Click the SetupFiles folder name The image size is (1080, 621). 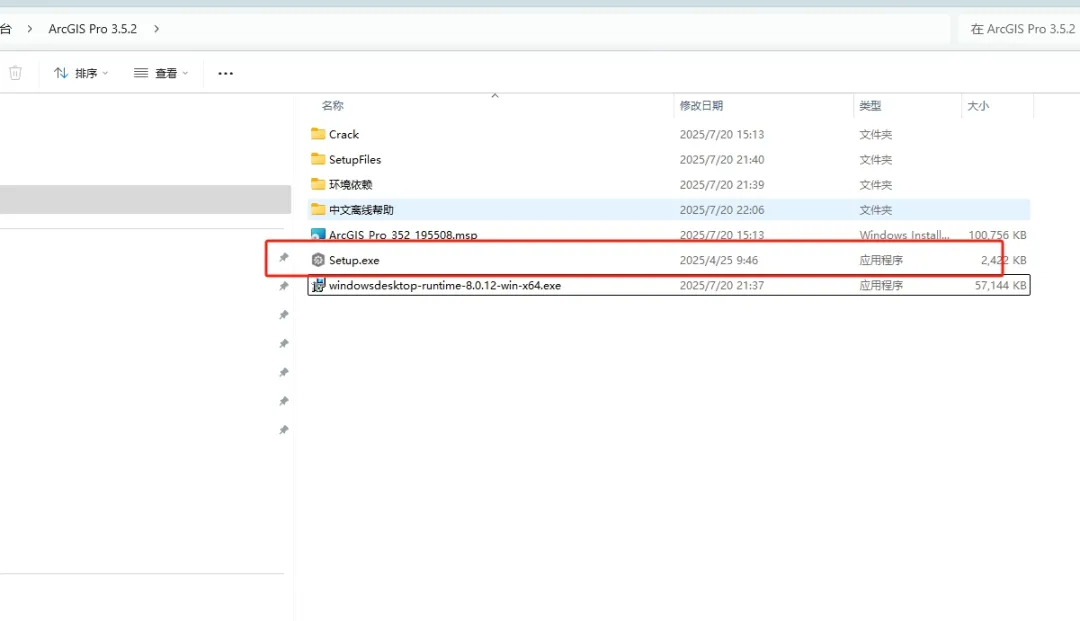tap(355, 160)
